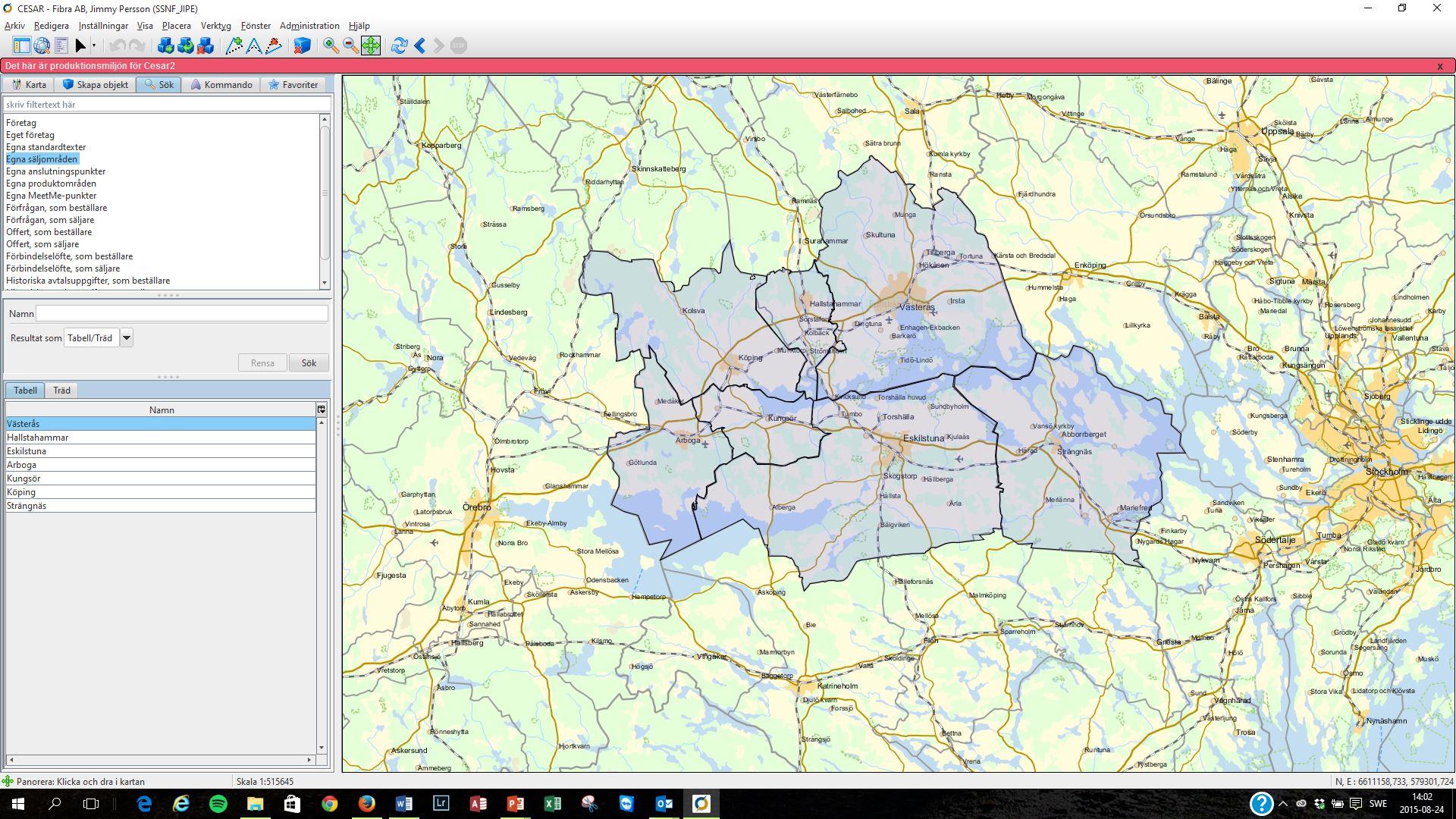Click the update cubes icon with green arrow

pyautogui.click(x=185, y=45)
